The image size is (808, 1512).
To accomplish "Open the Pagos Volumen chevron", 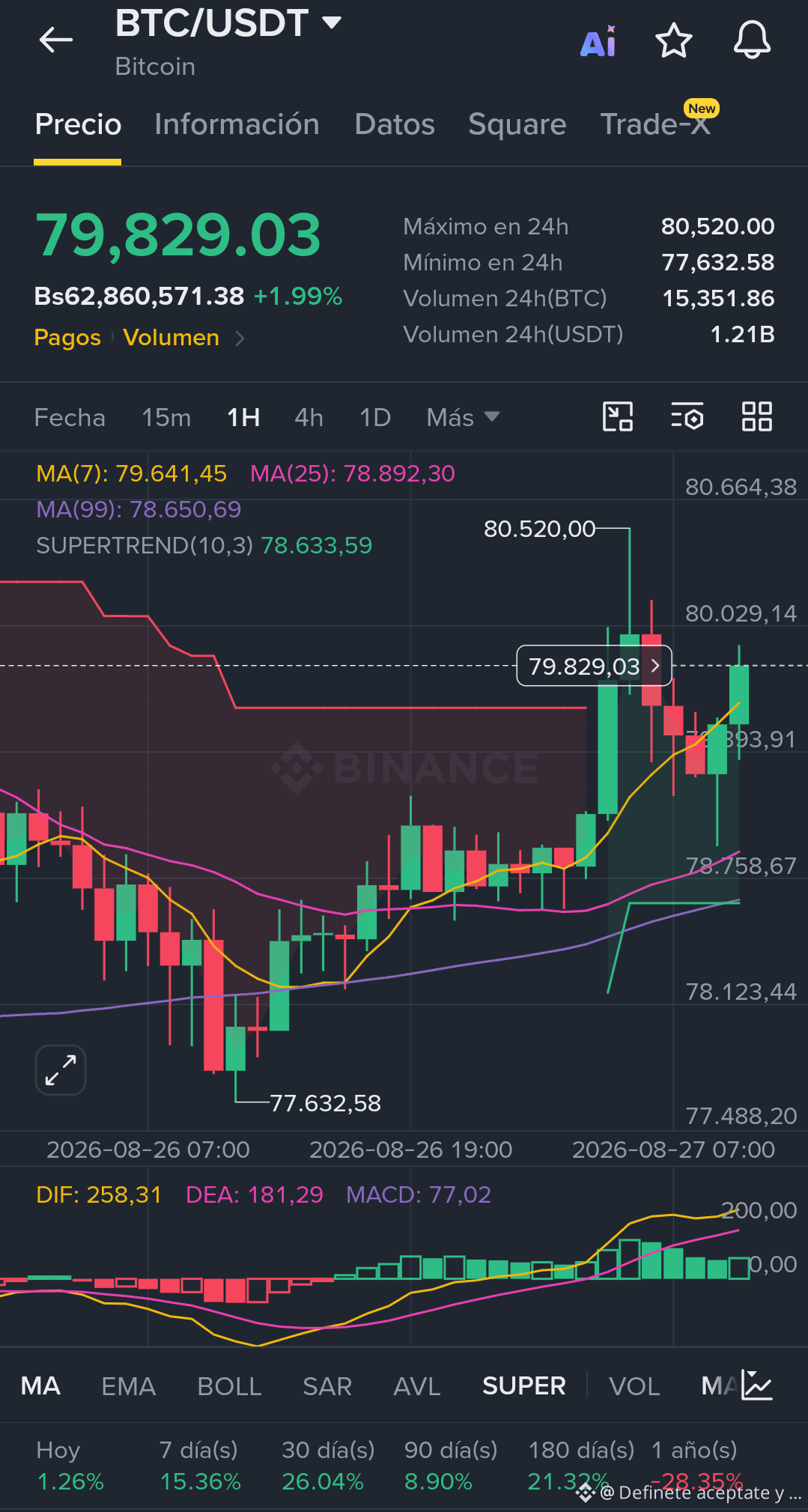I will [x=240, y=338].
